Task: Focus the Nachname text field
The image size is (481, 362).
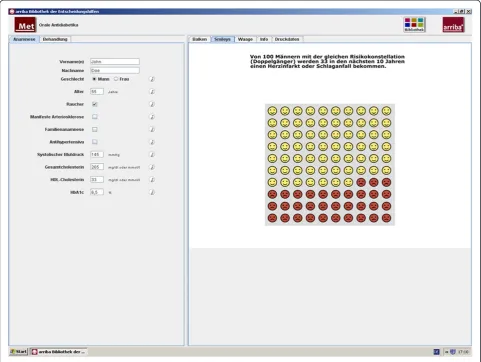Action: pyautogui.click(x=115, y=71)
